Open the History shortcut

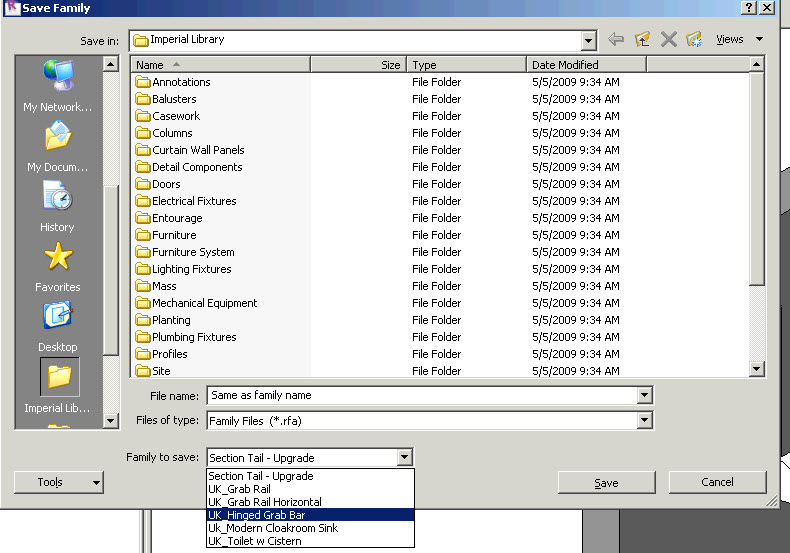pyautogui.click(x=57, y=206)
